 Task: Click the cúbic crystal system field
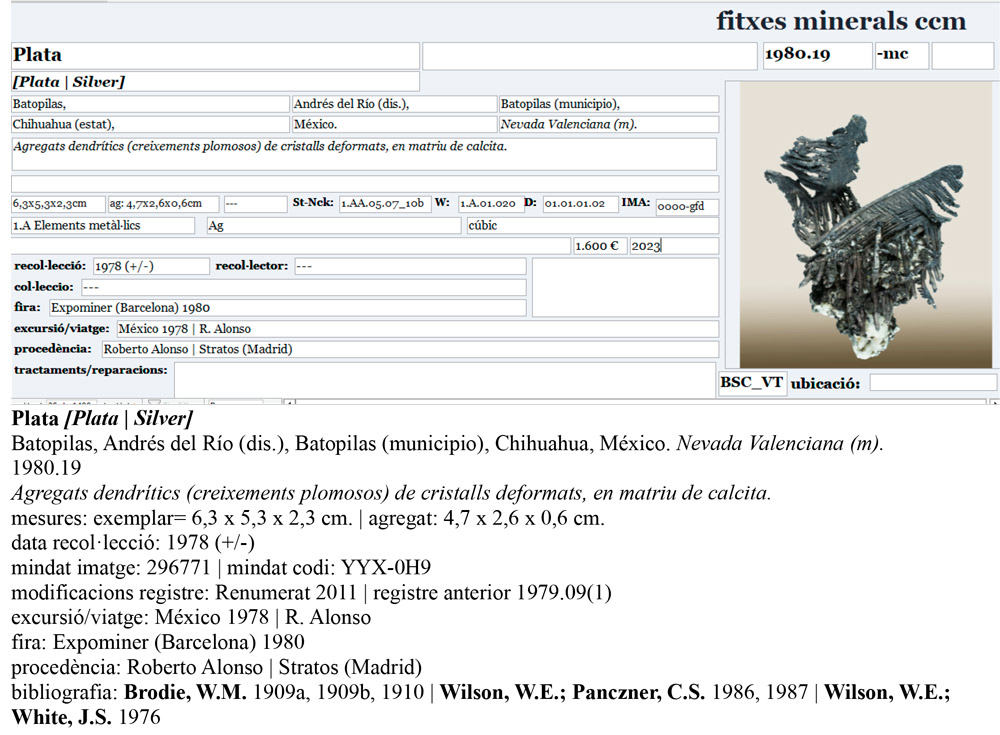click(x=595, y=225)
